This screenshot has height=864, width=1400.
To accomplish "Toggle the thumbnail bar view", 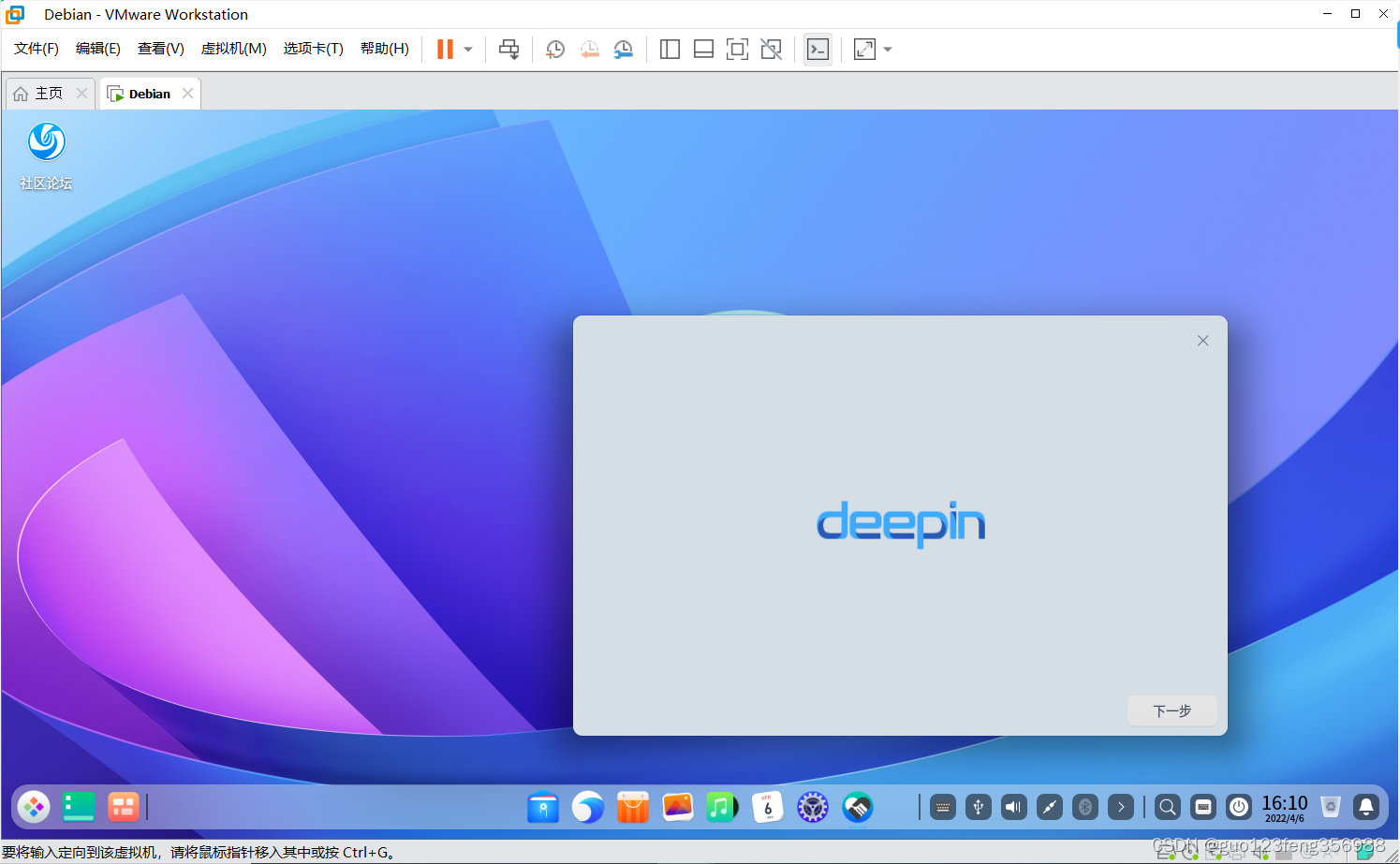I will pos(703,50).
